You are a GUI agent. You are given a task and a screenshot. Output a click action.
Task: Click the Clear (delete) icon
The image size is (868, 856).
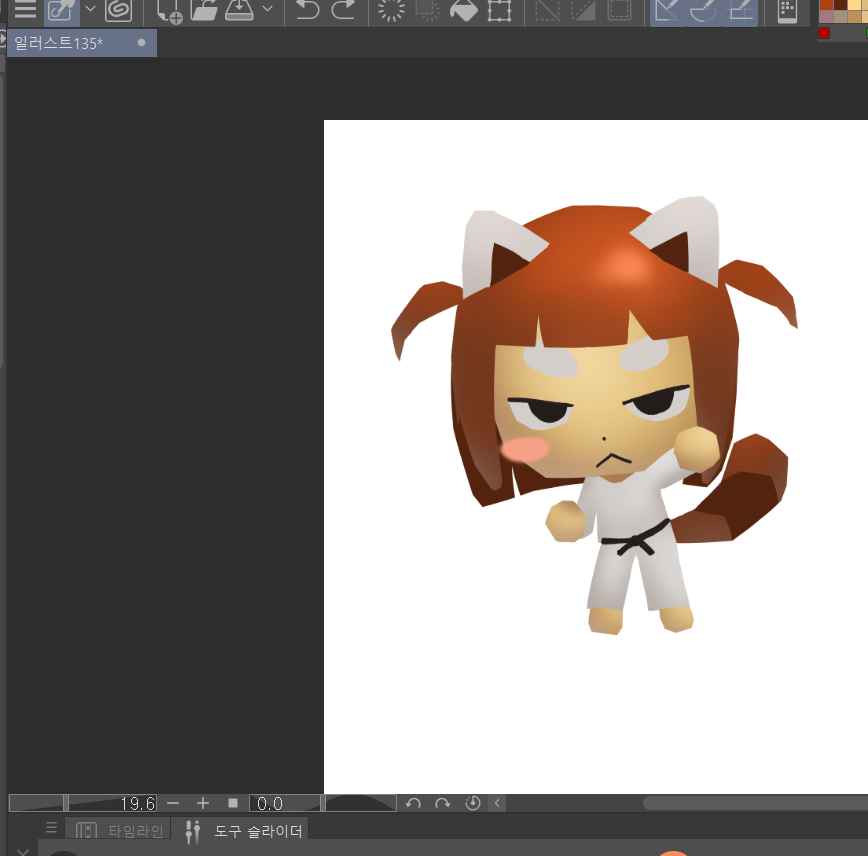pyautogui.click(x=391, y=10)
